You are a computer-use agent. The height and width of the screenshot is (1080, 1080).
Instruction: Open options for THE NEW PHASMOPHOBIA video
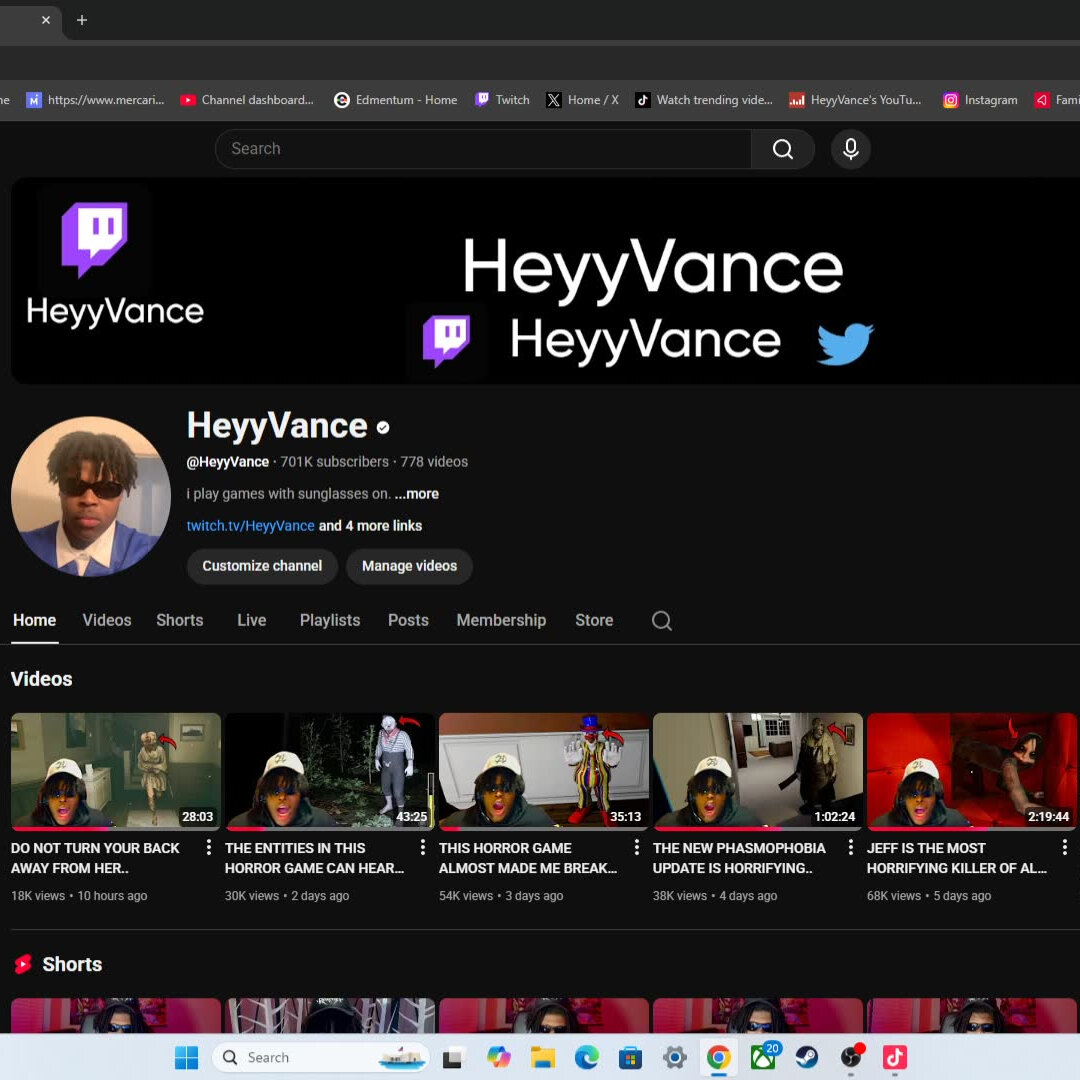[x=851, y=847]
